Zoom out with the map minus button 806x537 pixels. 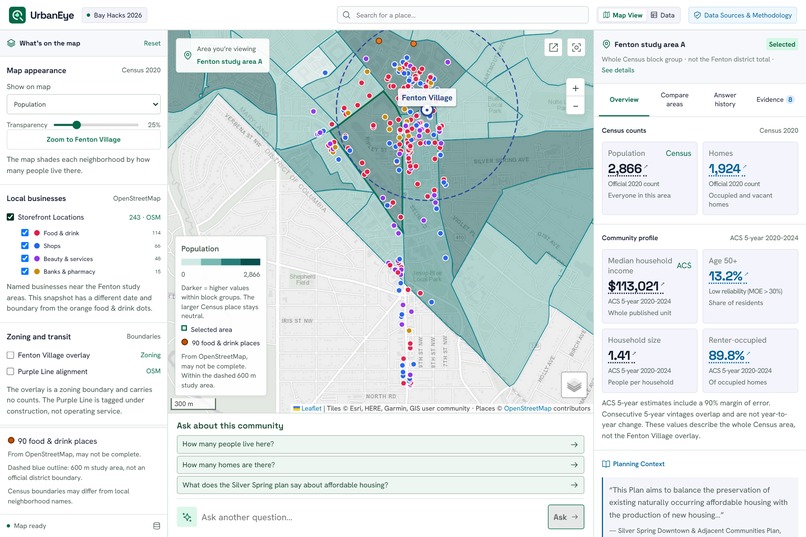tap(575, 106)
